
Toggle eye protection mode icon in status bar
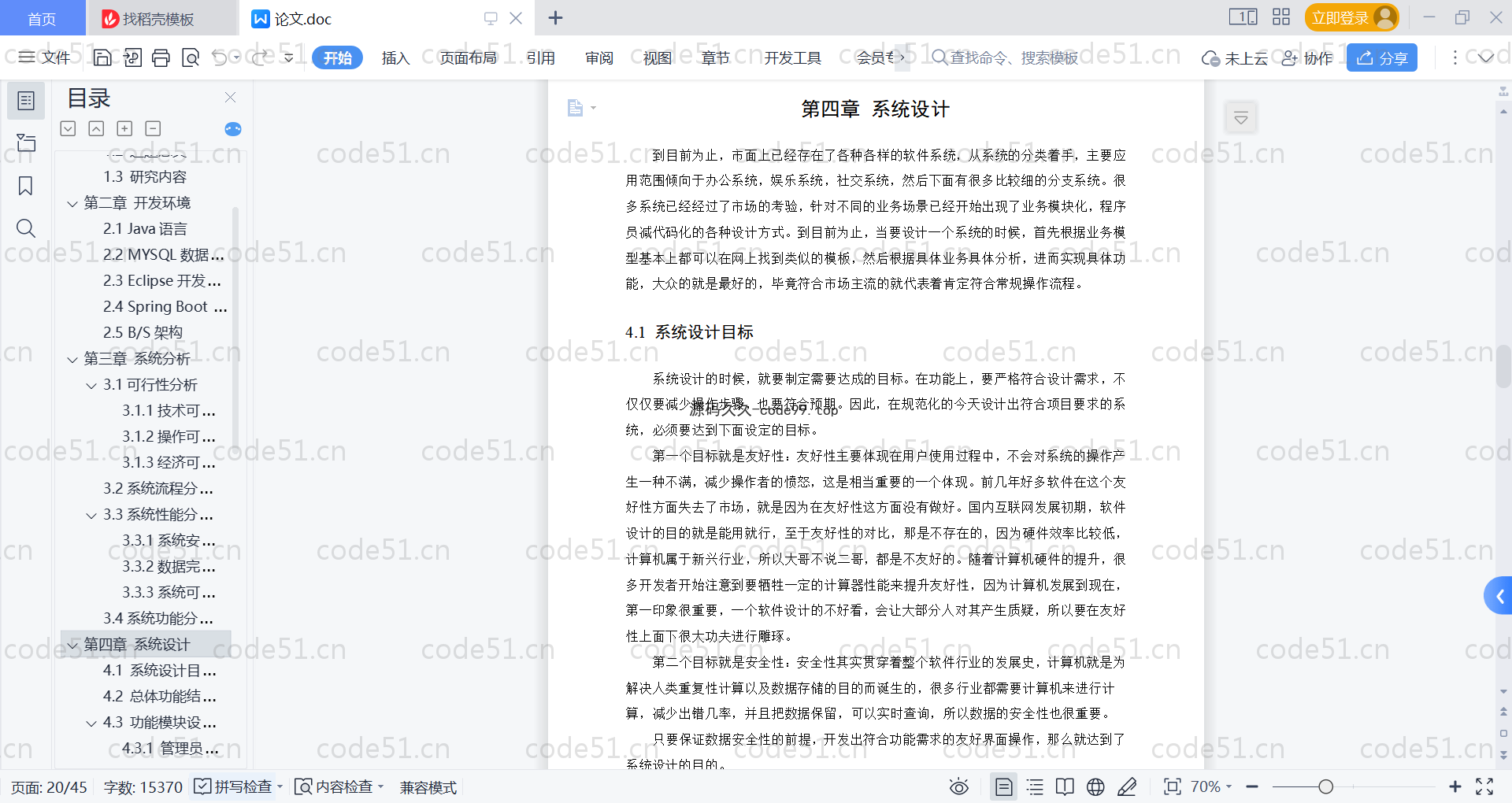tap(959, 786)
